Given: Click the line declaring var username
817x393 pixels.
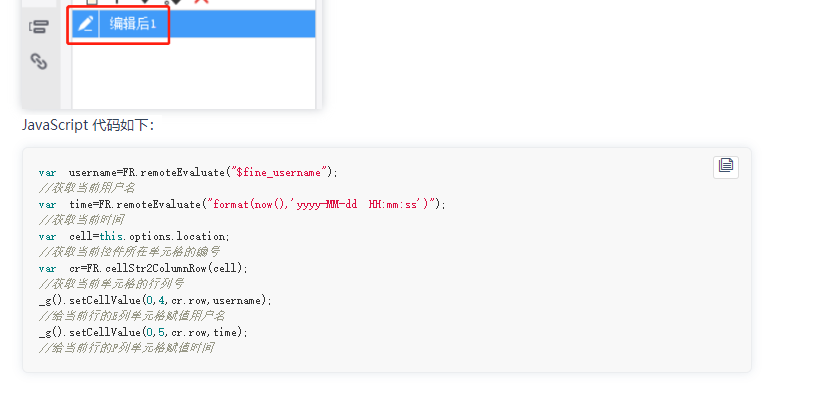Looking at the screenshot, I should 188,173.
